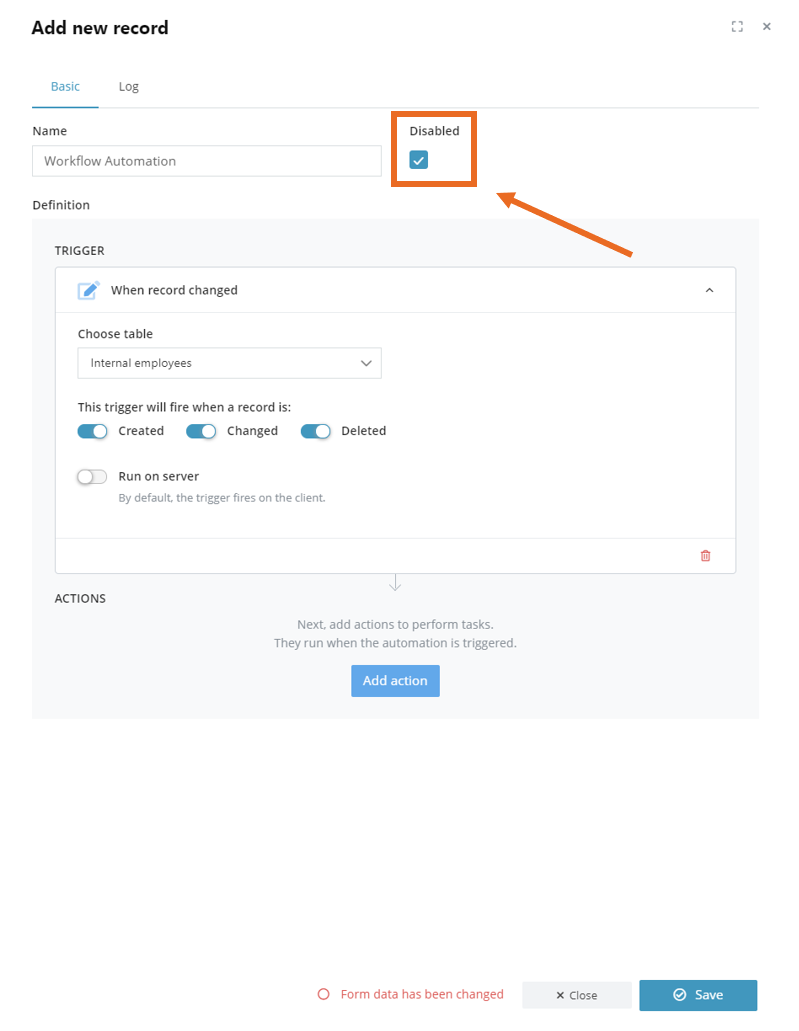Viewport: 799px width, 1031px height.
Task: Save the new record
Action: pyautogui.click(x=698, y=995)
